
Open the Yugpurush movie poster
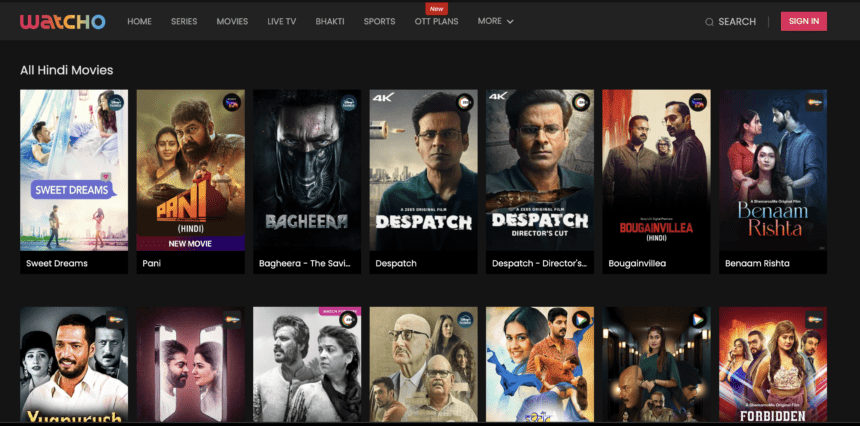pyautogui.click(x=74, y=365)
